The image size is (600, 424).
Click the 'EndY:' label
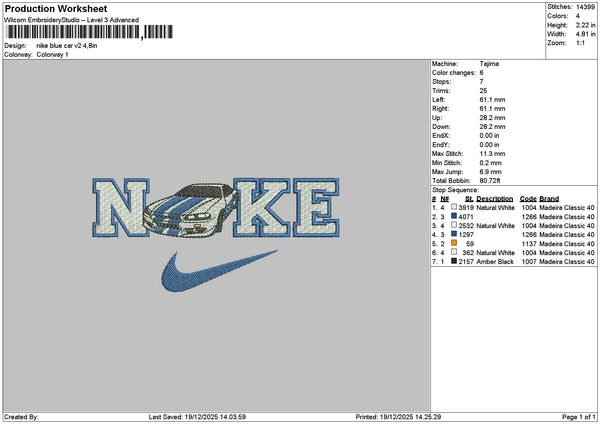pos(441,145)
